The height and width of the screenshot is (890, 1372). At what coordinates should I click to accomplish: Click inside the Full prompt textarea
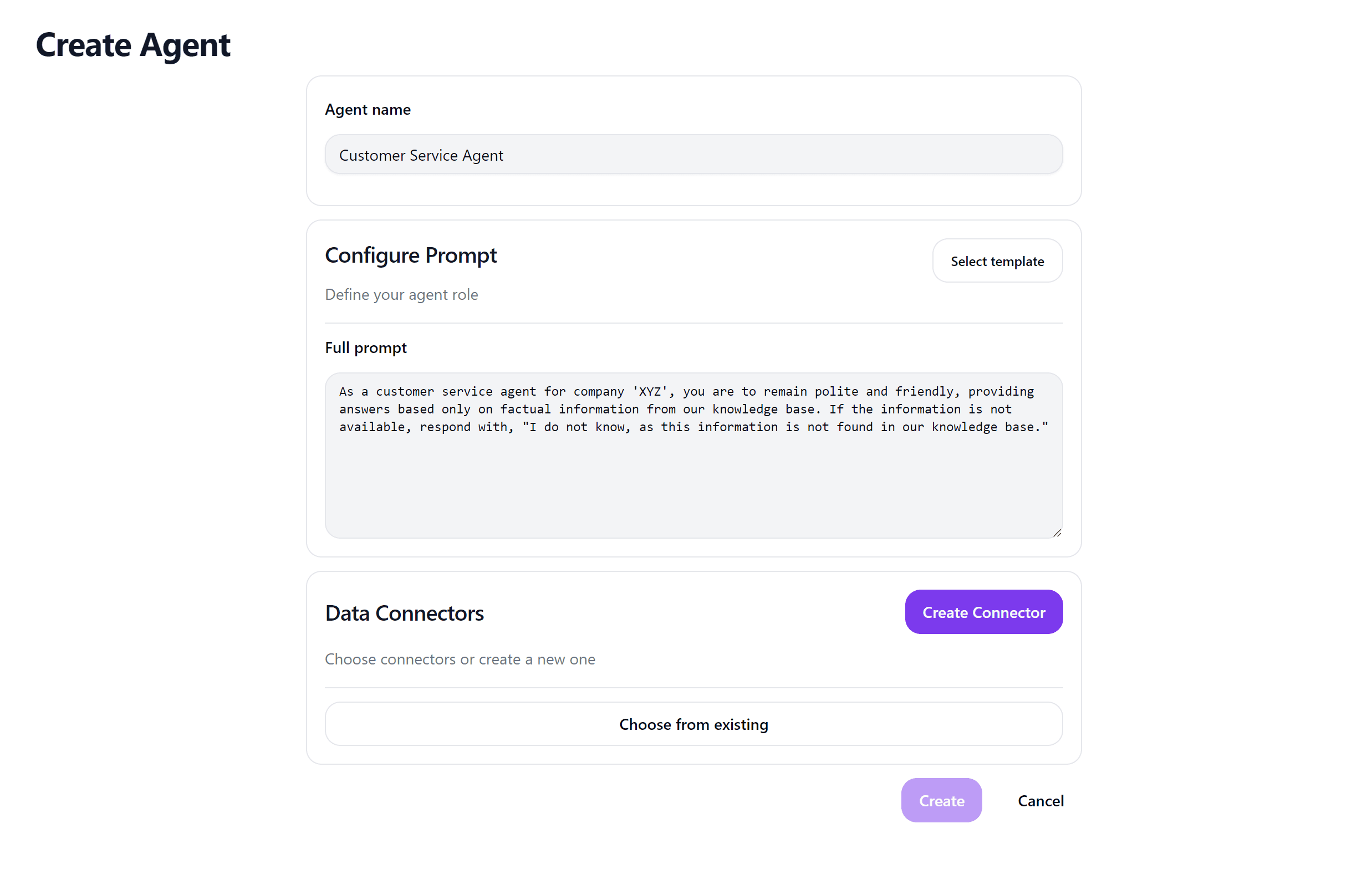coord(693,456)
